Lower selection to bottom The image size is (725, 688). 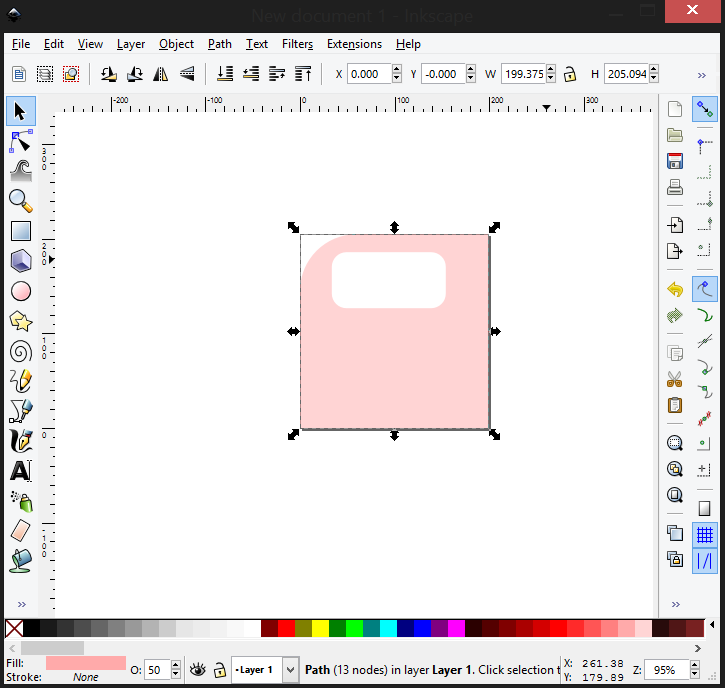[225, 74]
